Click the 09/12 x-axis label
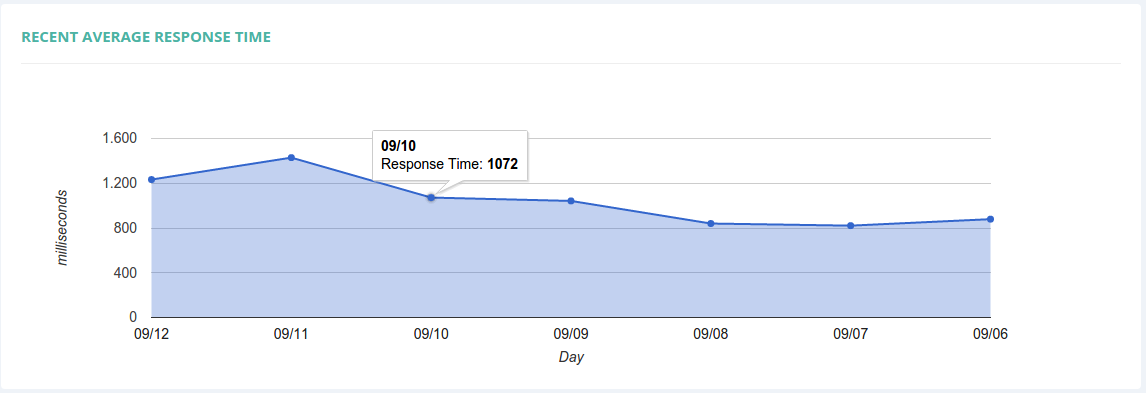 click(151, 335)
